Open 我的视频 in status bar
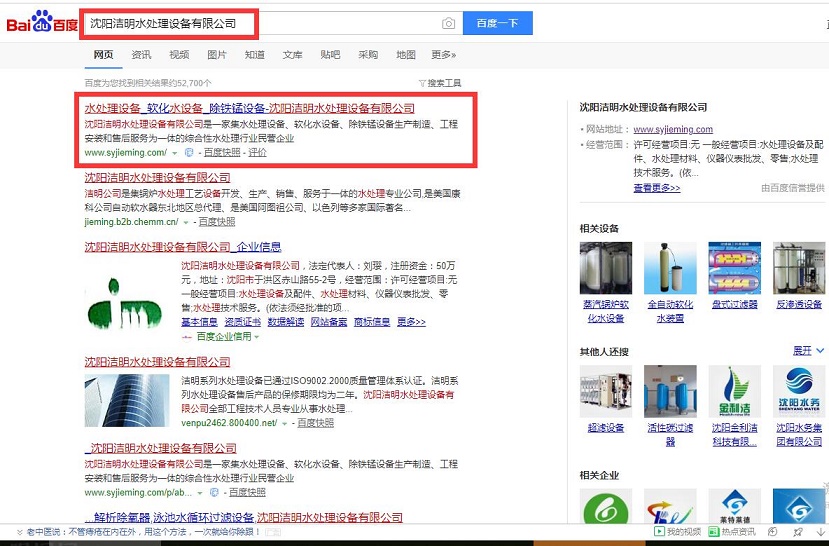The width and height of the screenshot is (829, 546). 678,532
